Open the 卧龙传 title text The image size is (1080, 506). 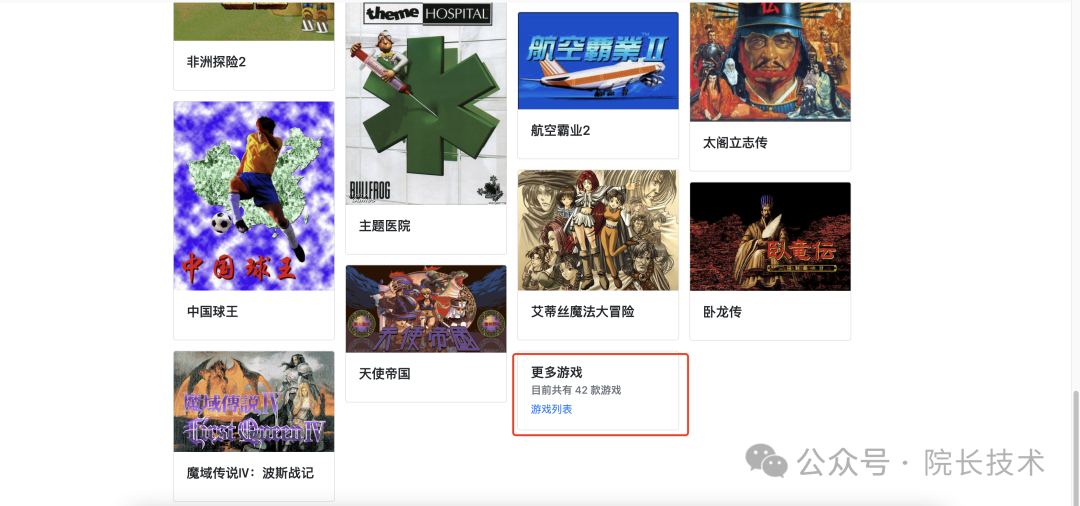[722, 312]
